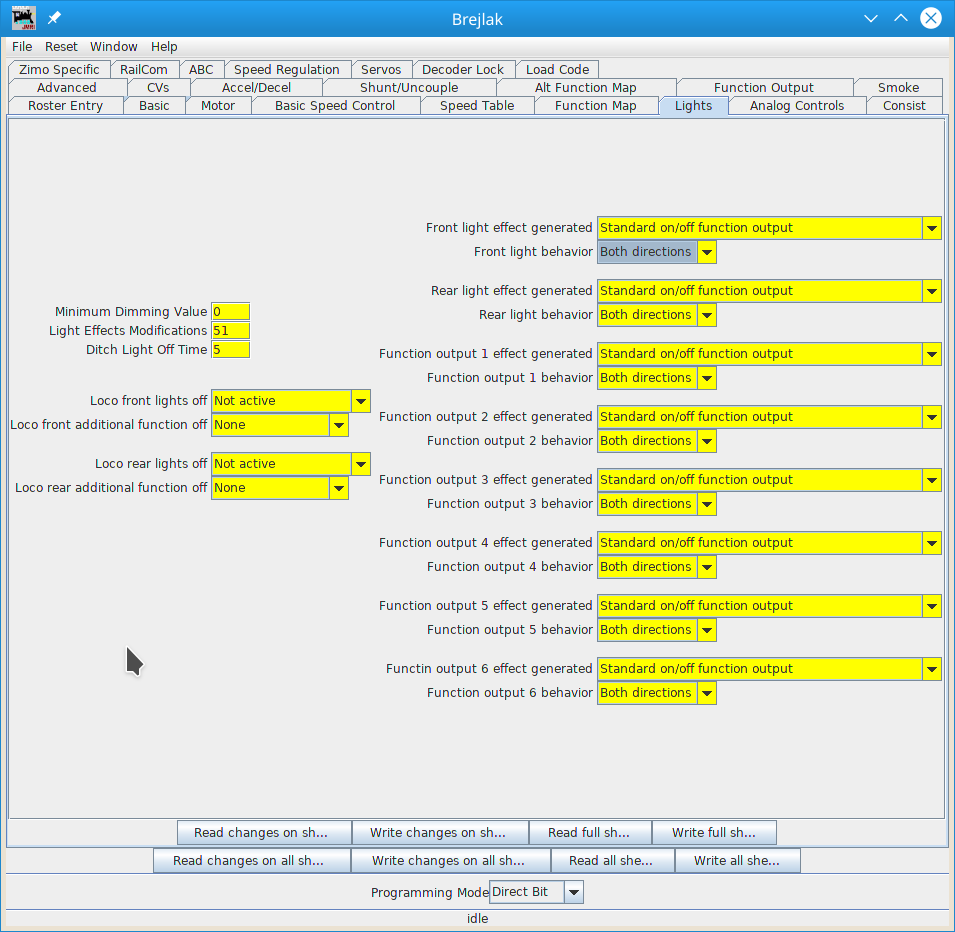Screen dimensions: 955x932
Task: Open the Loco front lights off dropdown
Action: [x=290, y=401]
